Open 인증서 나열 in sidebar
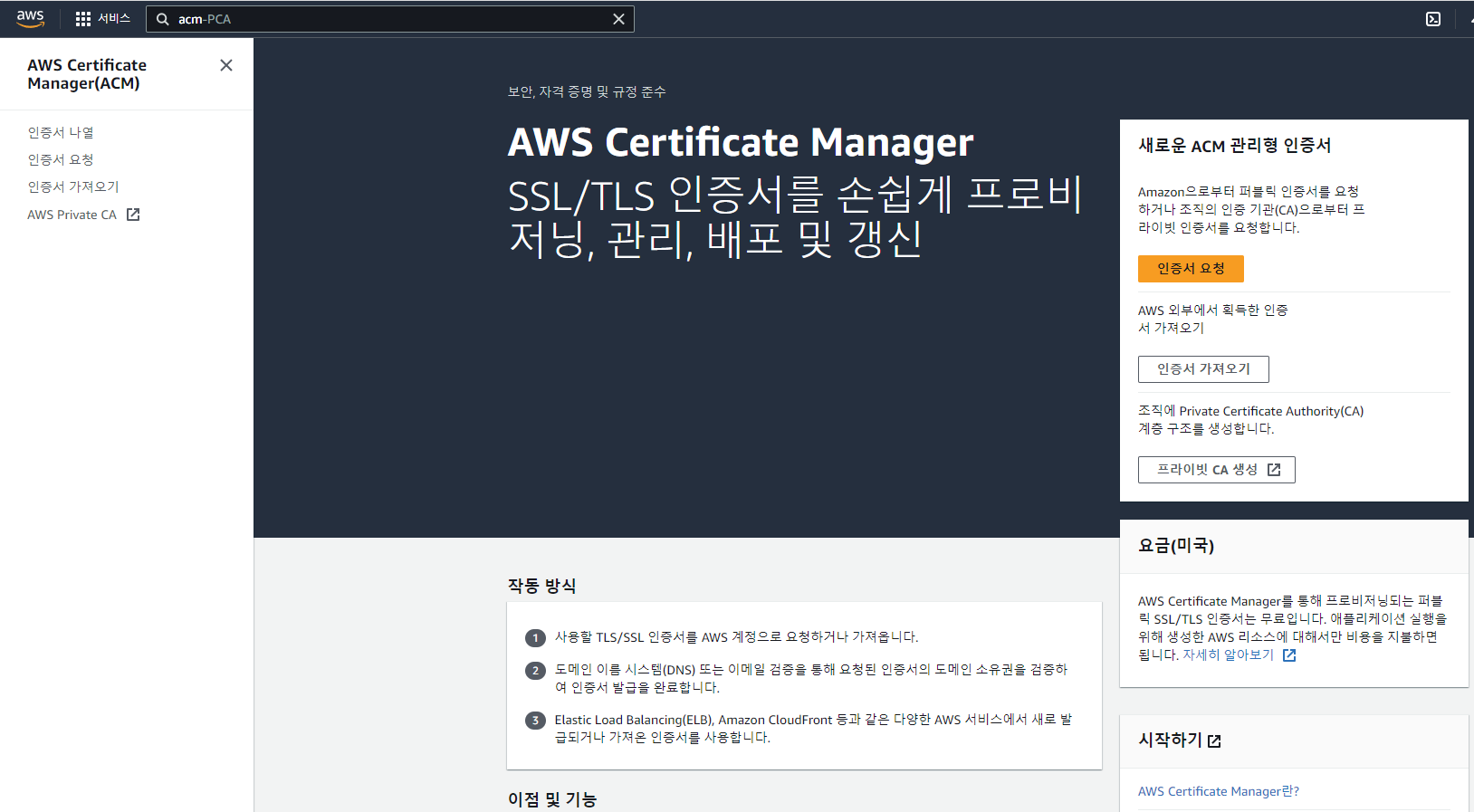The image size is (1474, 812). point(61,132)
